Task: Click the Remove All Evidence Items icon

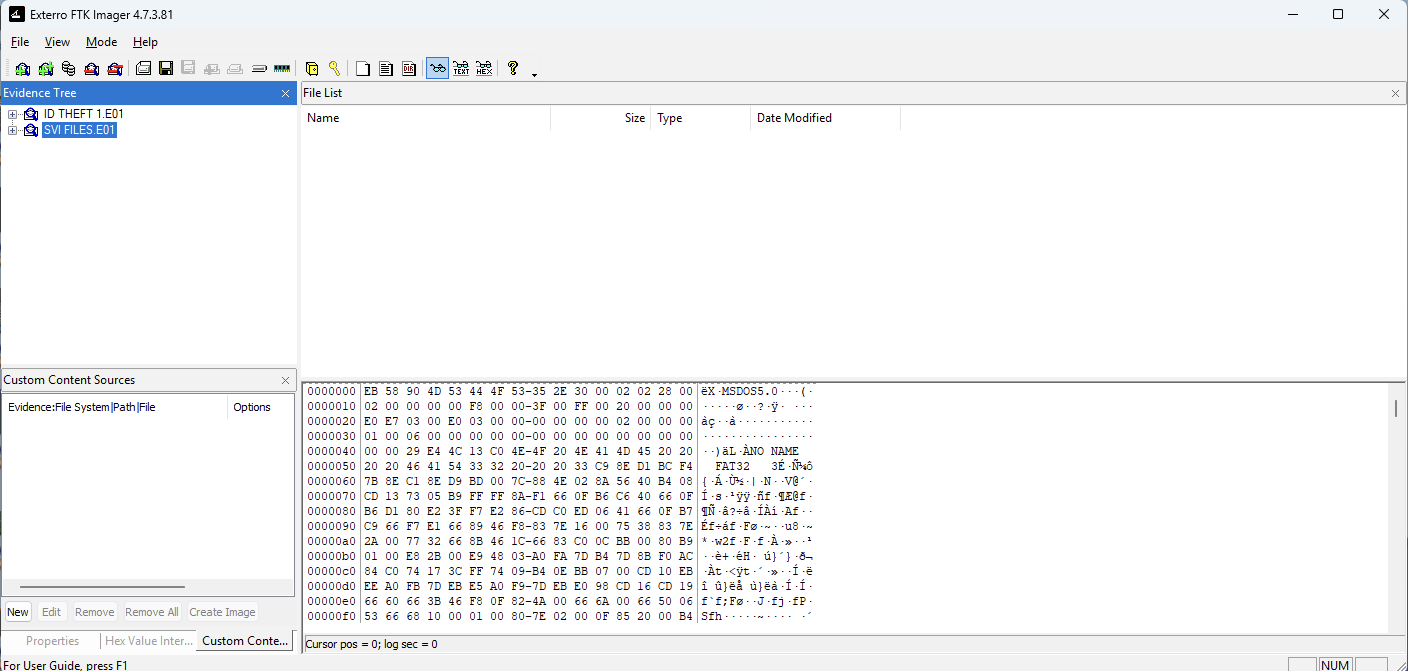Action: click(115, 69)
